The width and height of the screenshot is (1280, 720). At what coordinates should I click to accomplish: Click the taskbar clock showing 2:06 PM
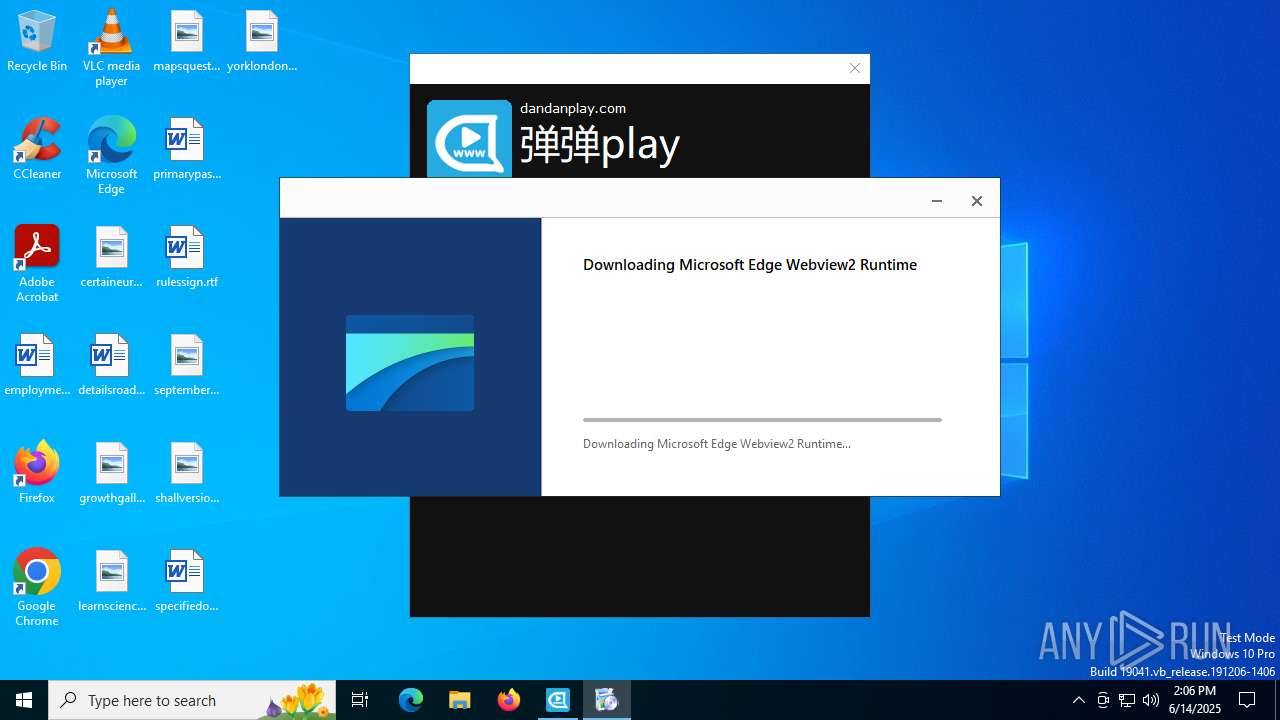point(1195,700)
